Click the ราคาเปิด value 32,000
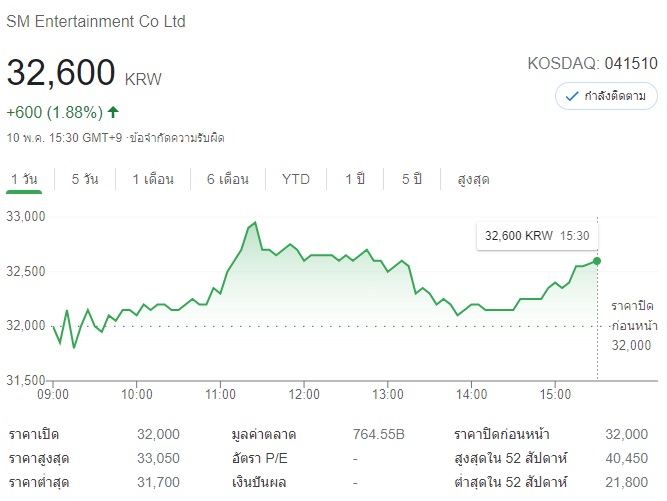Image resolution: width=667 pixels, height=501 pixels. click(158, 434)
